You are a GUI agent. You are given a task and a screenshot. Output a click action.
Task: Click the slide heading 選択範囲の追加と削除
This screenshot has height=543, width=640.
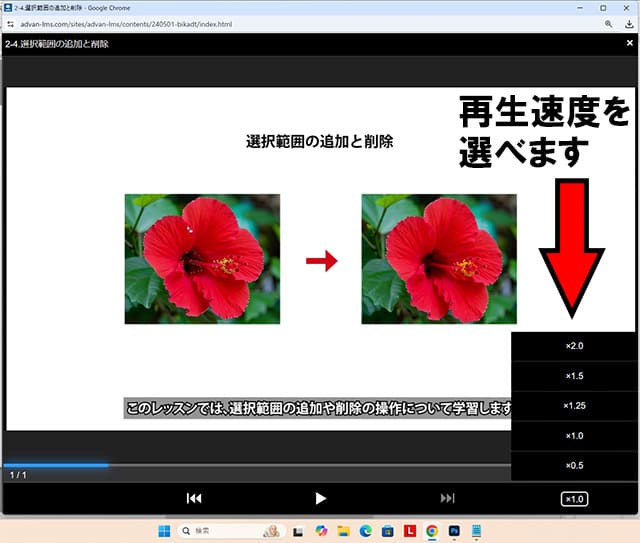[x=320, y=142]
